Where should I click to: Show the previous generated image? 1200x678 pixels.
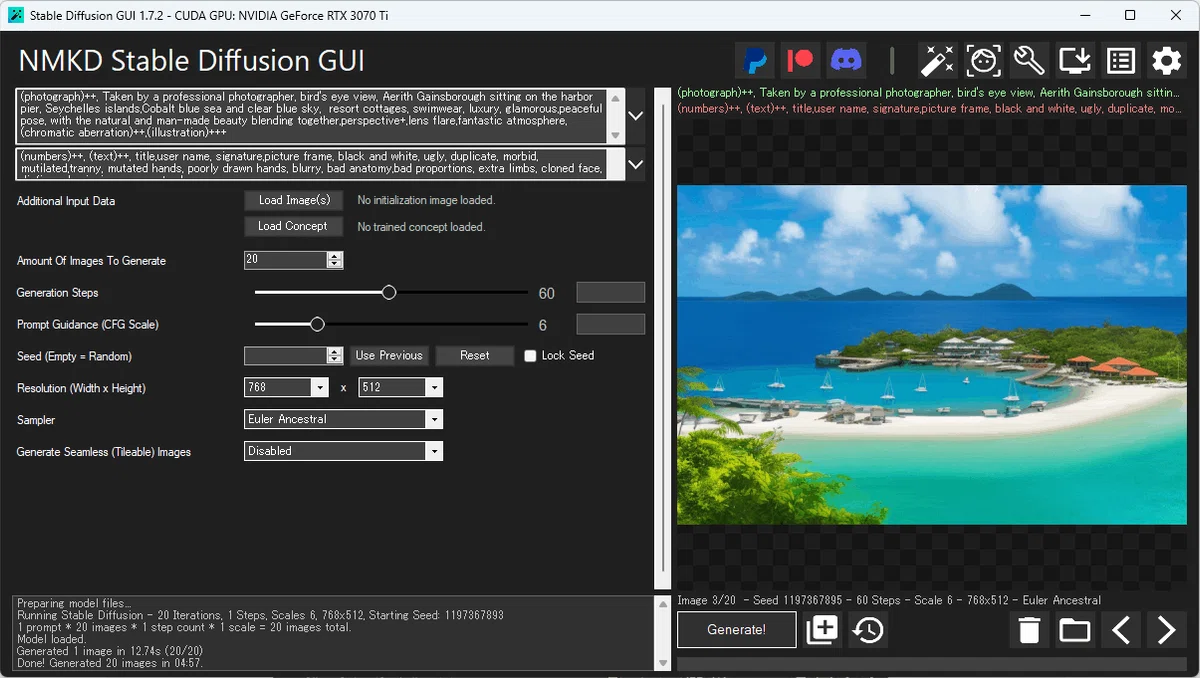[1121, 630]
